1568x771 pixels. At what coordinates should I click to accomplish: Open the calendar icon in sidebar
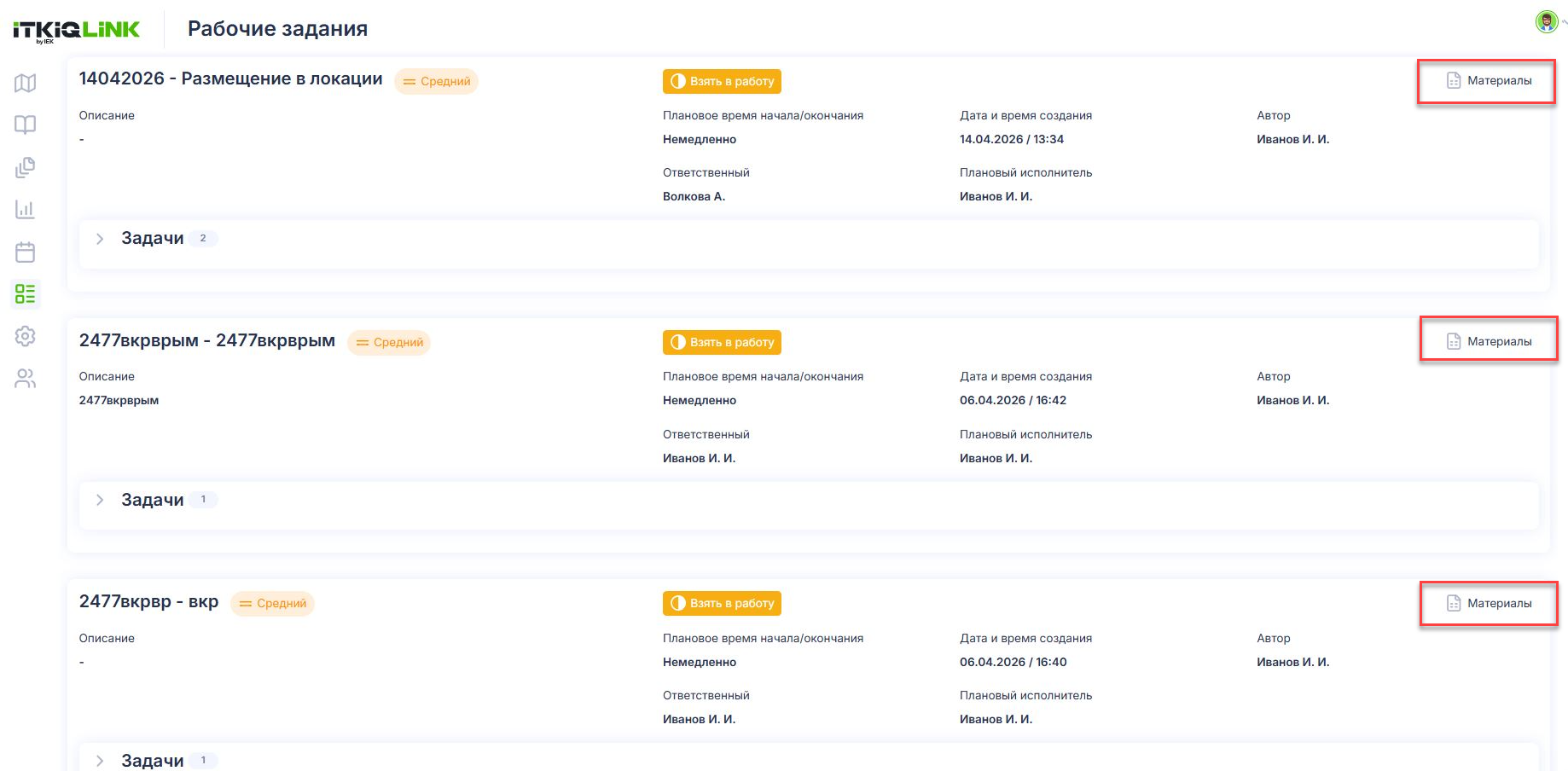click(26, 252)
